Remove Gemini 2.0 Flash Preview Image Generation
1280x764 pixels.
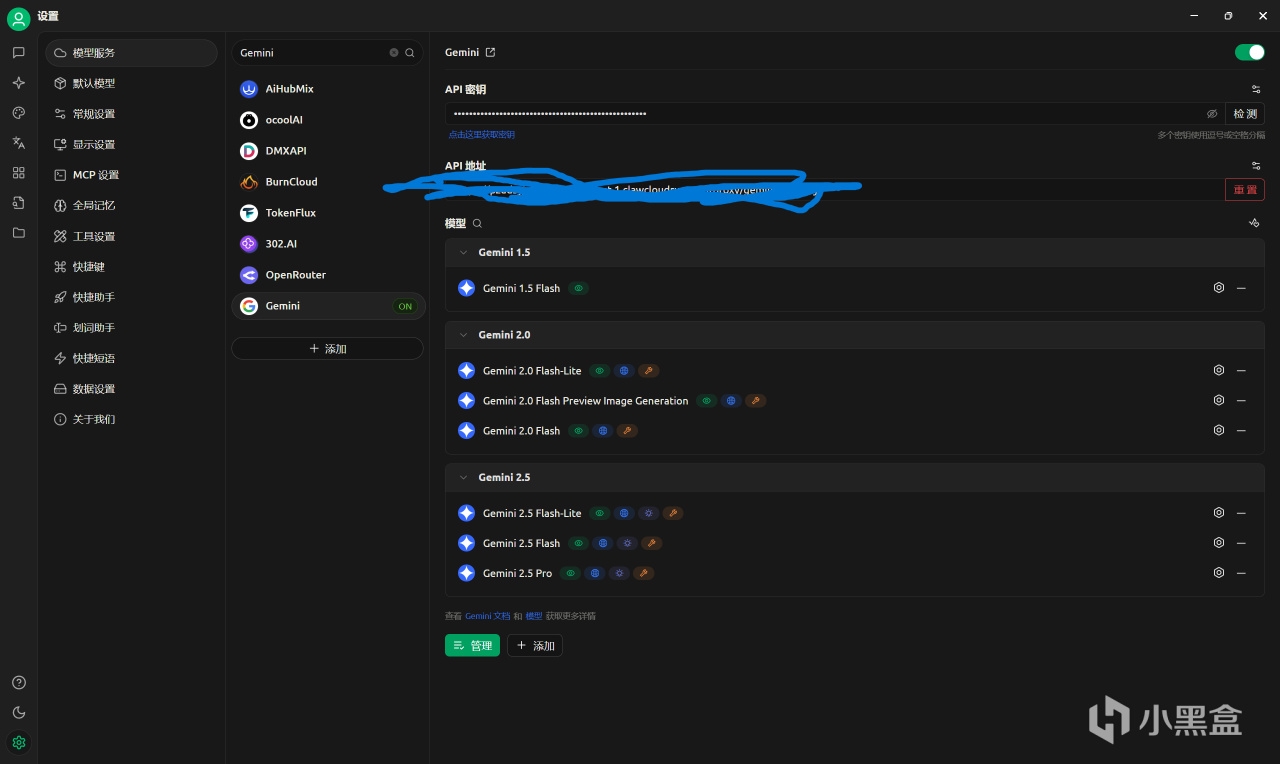click(1241, 400)
